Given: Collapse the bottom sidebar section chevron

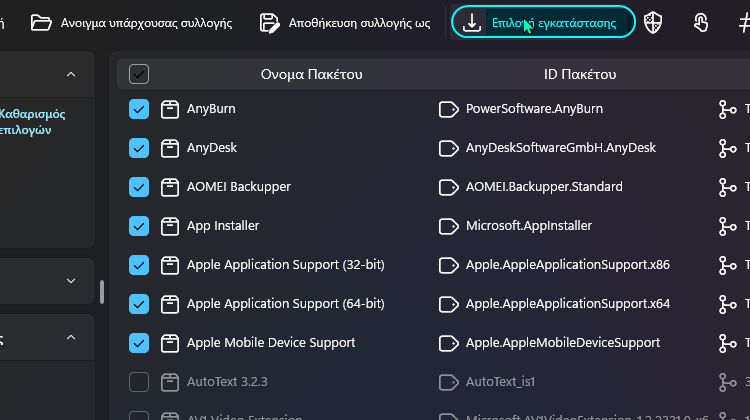Looking at the screenshot, I should pos(71,337).
